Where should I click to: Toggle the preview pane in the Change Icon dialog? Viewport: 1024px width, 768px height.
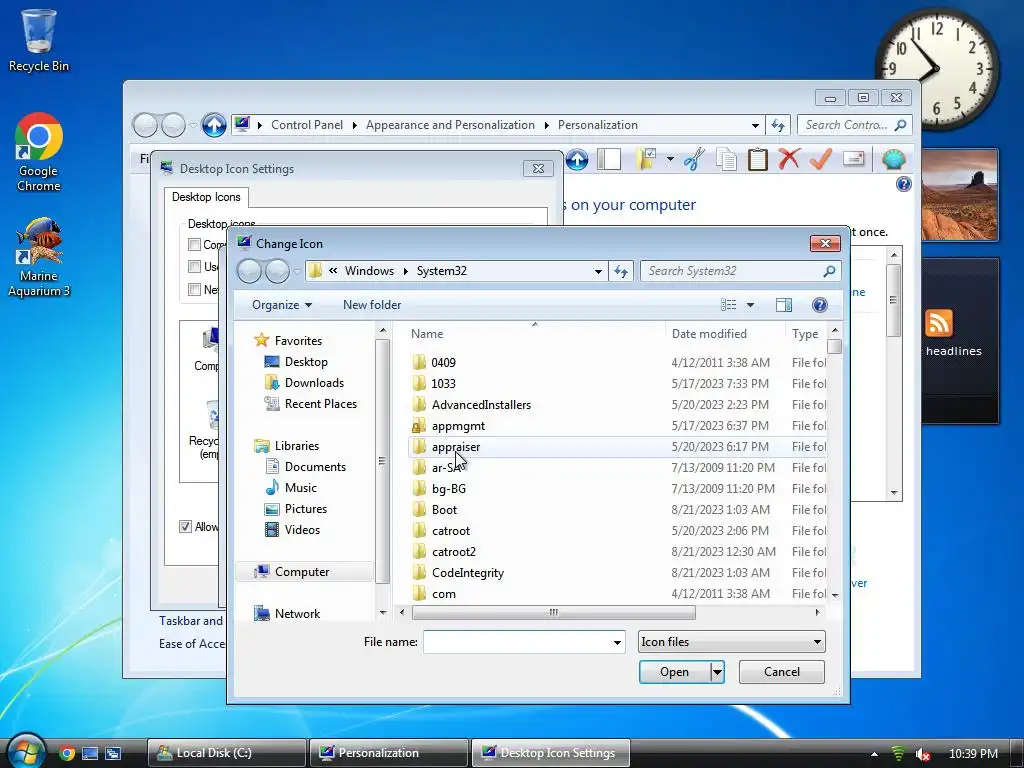[784, 305]
